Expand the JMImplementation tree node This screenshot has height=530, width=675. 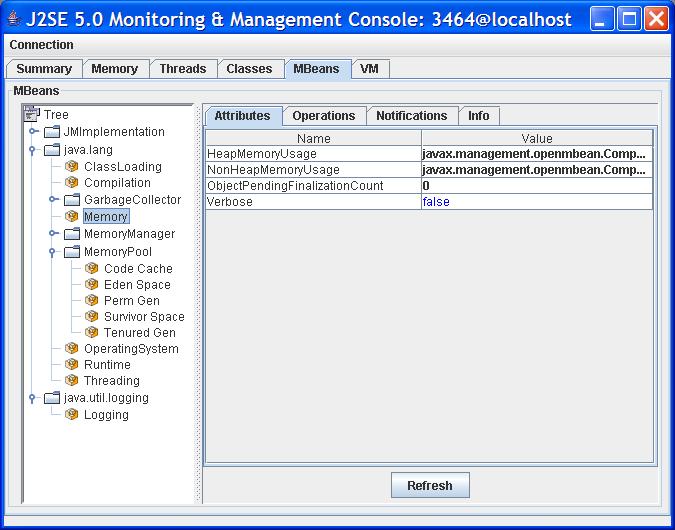pyautogui.click(x=33, y=132)
